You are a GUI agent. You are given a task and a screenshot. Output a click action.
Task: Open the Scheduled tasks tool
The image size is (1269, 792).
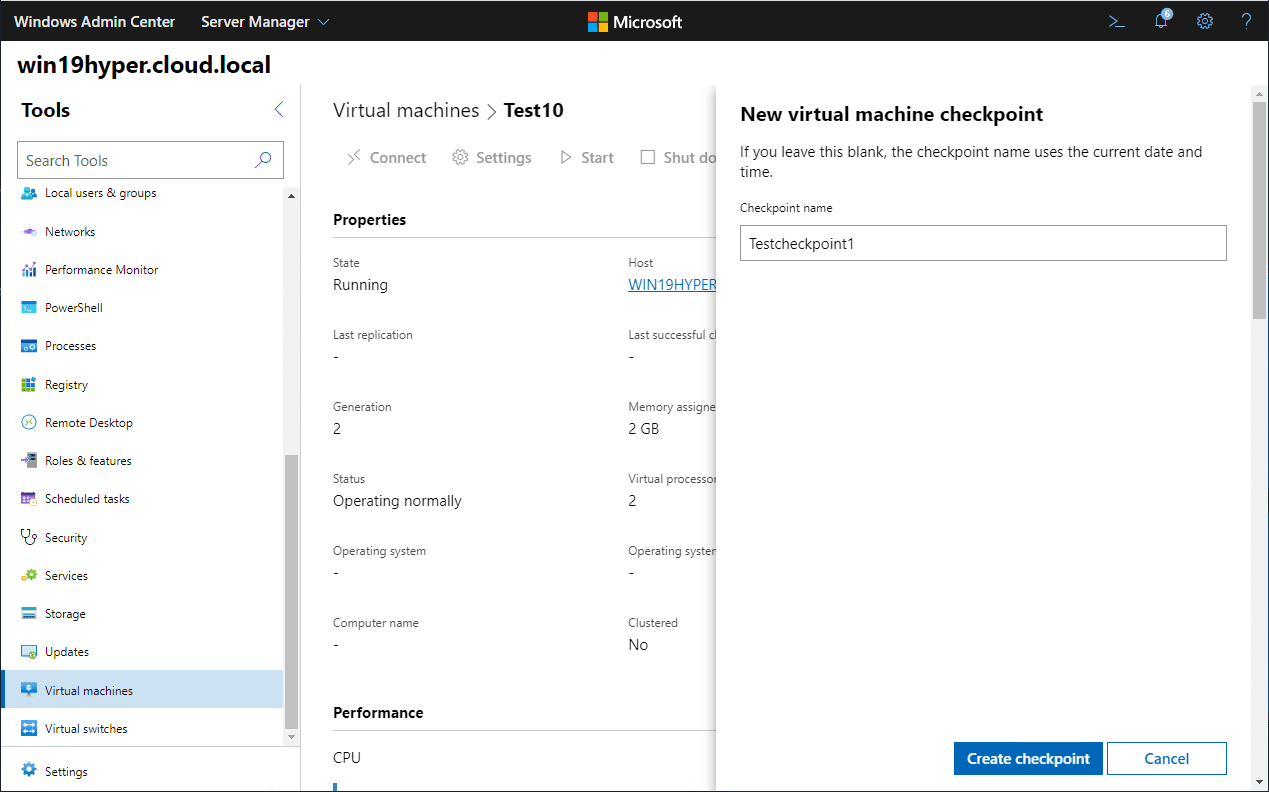pos(87,498)
